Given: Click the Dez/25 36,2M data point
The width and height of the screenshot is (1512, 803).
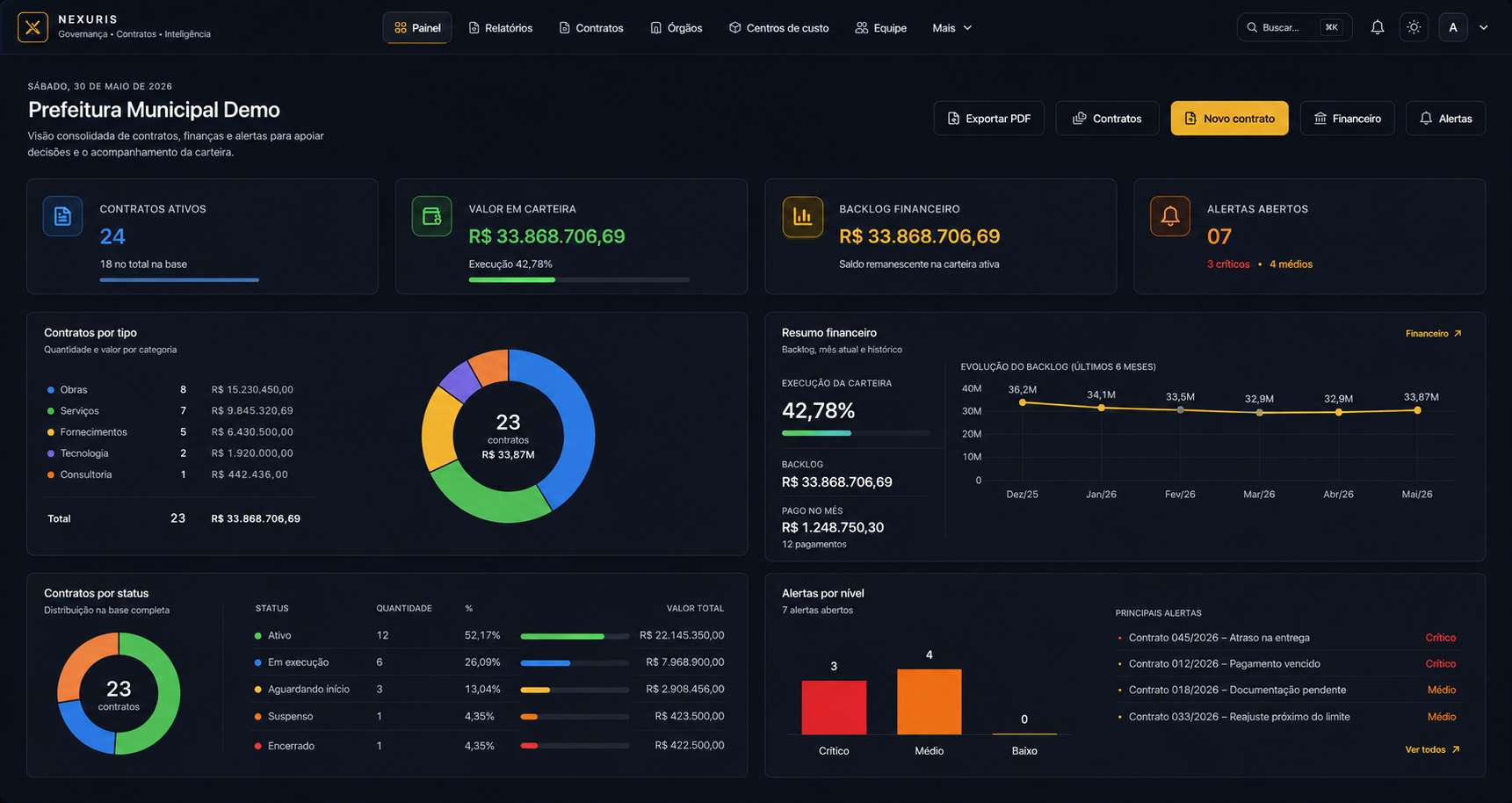Looking at the screenshot, I should pyautogui.click(x=1023, y=402).
